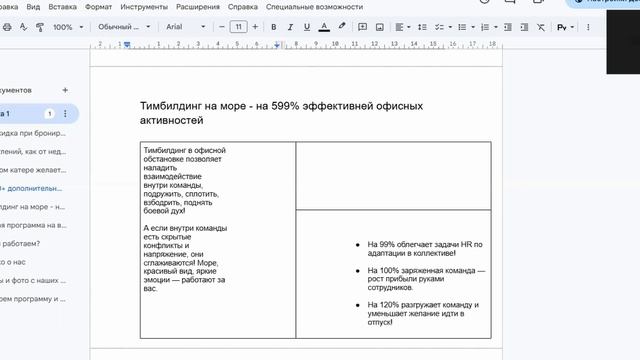Click the bullet 'На 120% разгружает команду'

[423, 313]
